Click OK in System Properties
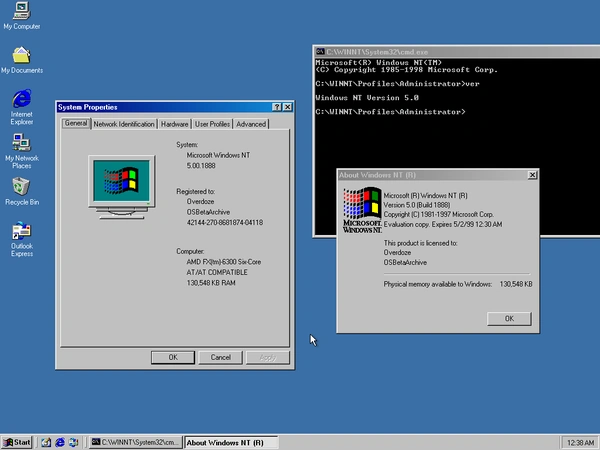This screenshot has width=600, height=450. point(173,357)
